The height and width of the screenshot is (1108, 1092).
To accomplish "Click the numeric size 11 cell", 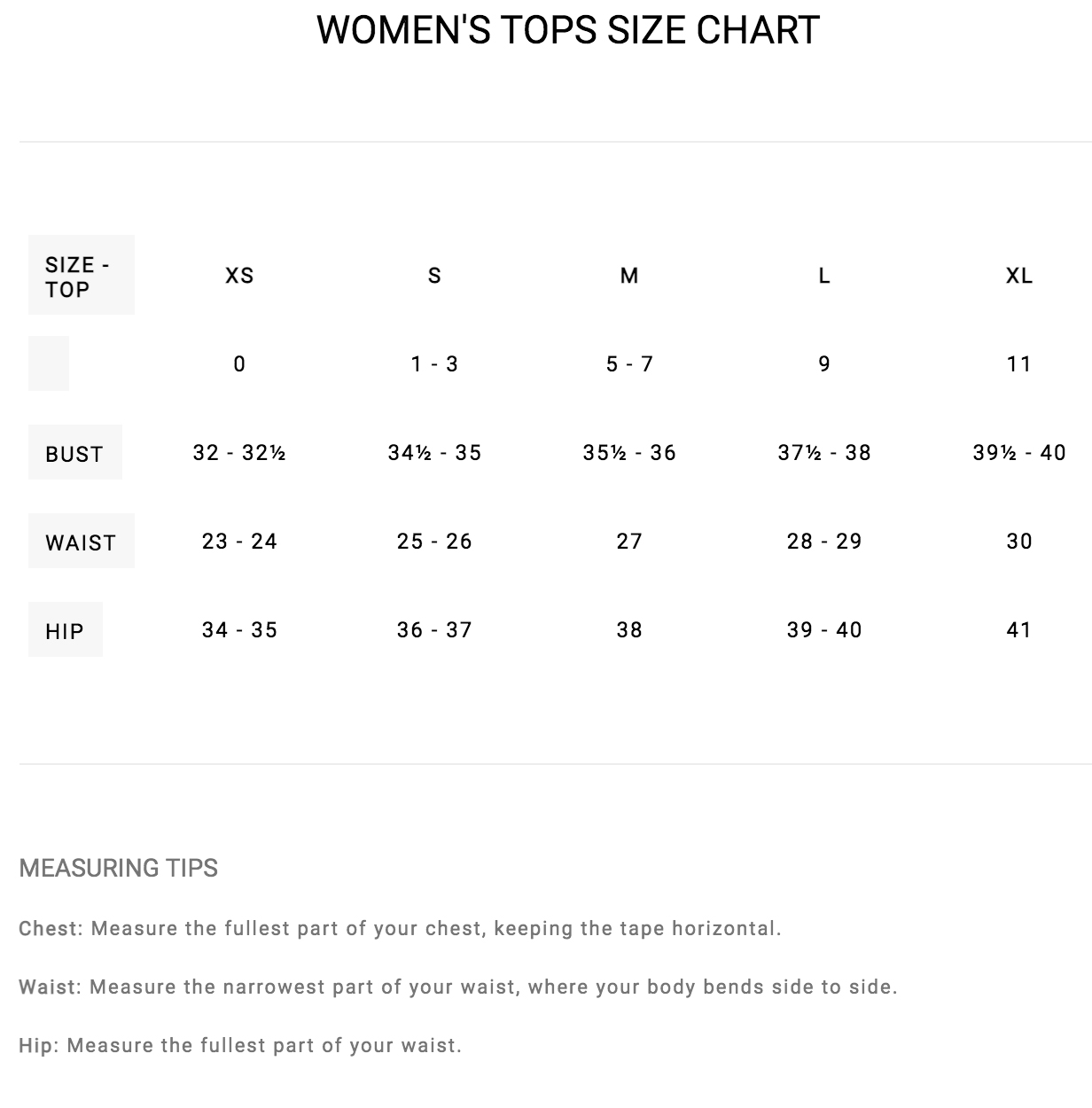I will coord(1019,363).
